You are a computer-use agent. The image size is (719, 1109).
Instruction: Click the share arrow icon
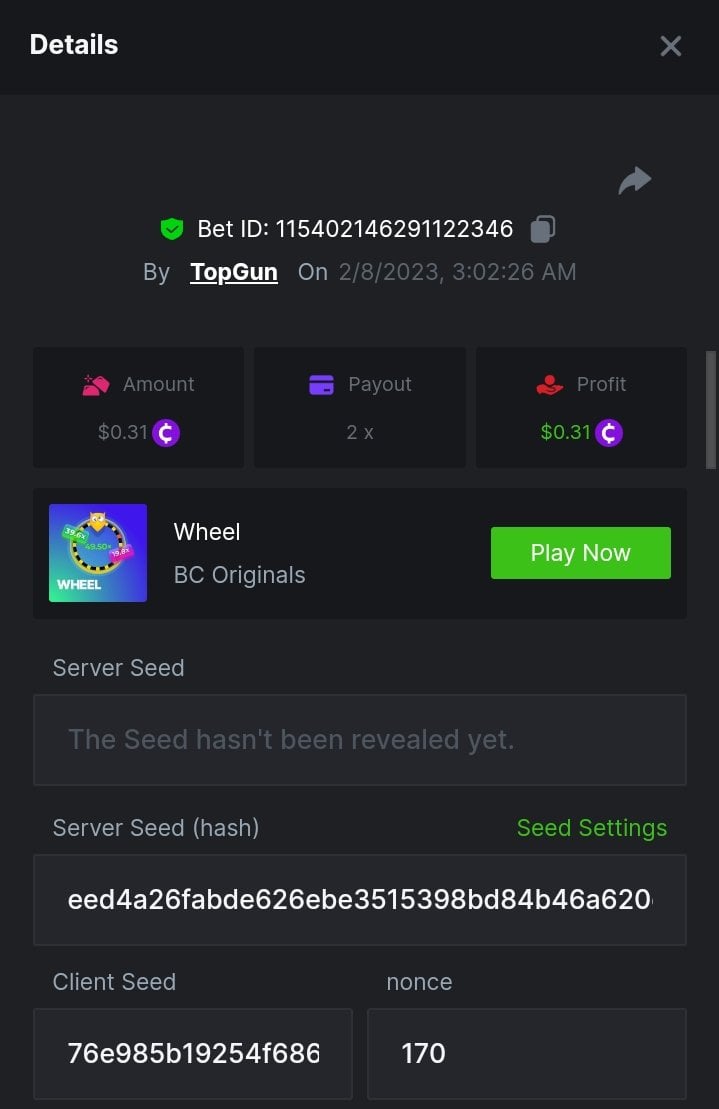[635, 181]
